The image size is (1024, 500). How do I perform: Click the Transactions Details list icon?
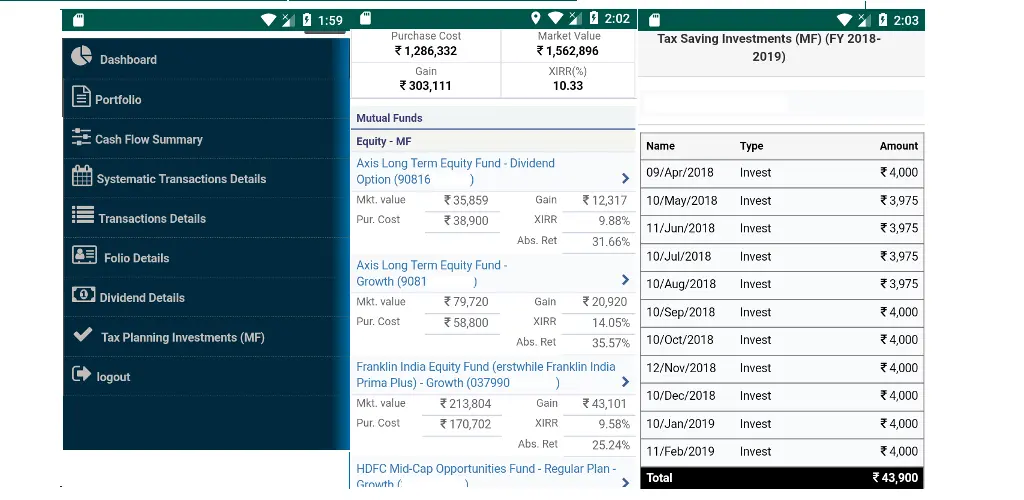tap(82, 215)
